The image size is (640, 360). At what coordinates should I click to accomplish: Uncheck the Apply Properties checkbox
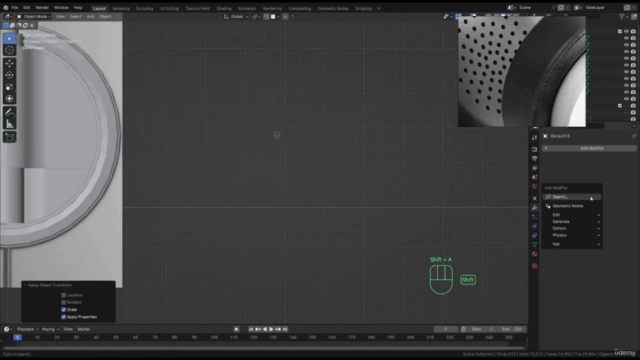63,317
